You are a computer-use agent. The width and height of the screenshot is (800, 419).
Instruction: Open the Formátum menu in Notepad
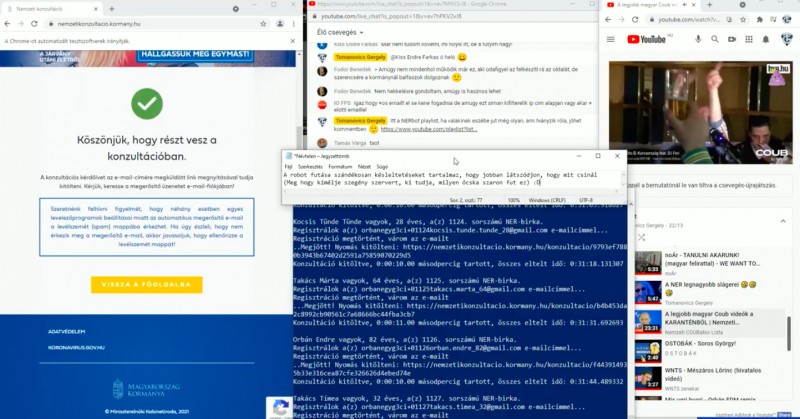point(341,166)
